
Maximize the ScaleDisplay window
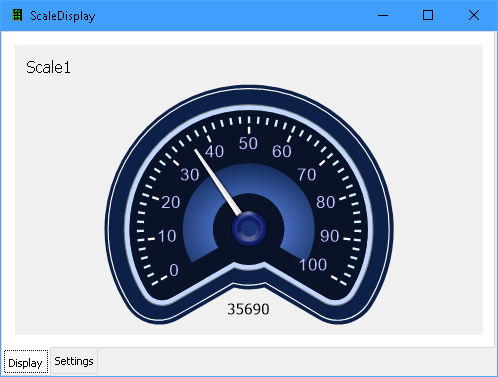pos(428,15)
